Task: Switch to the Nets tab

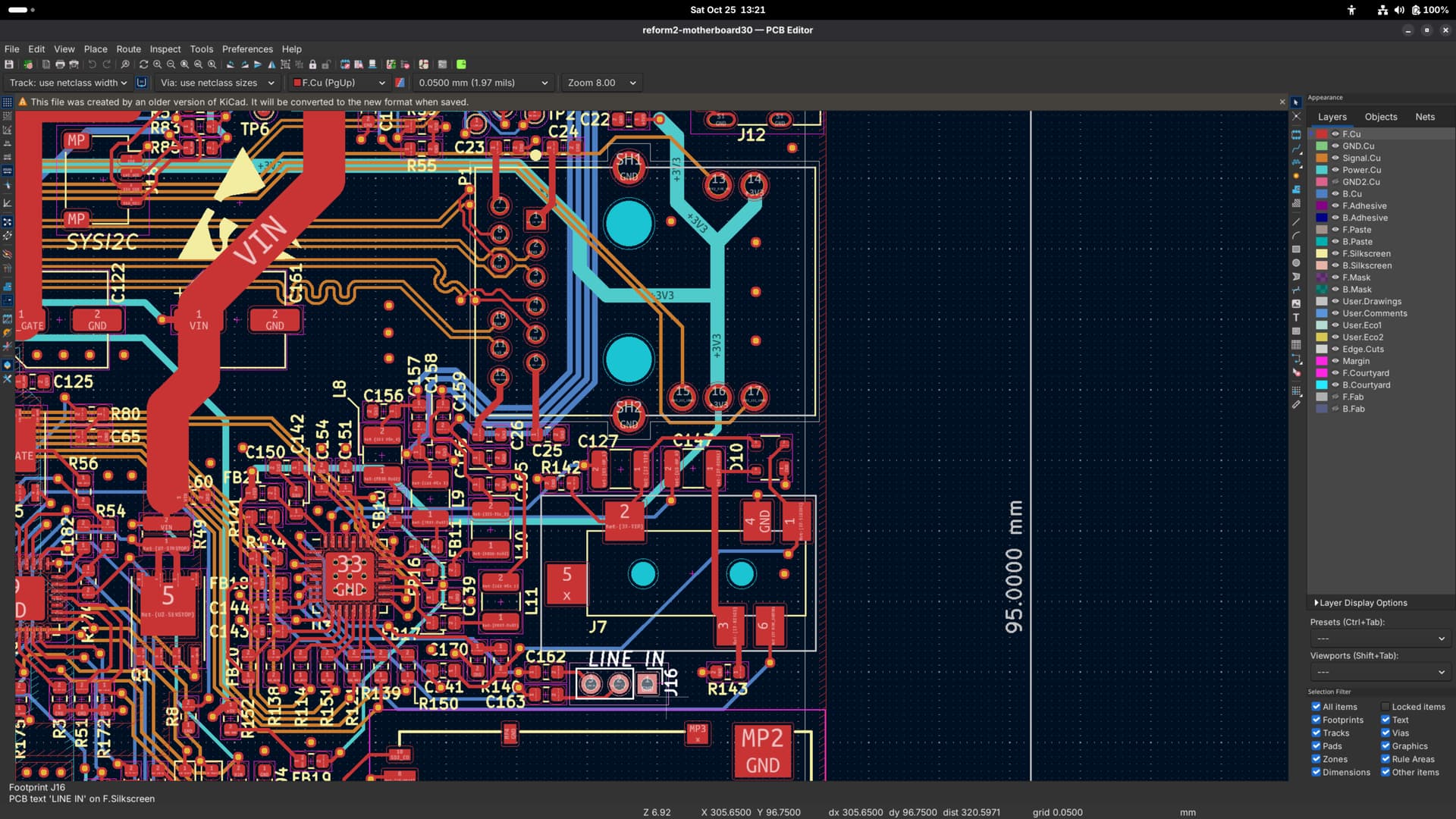Action: pyautogui.click(x=1424, y=117)
